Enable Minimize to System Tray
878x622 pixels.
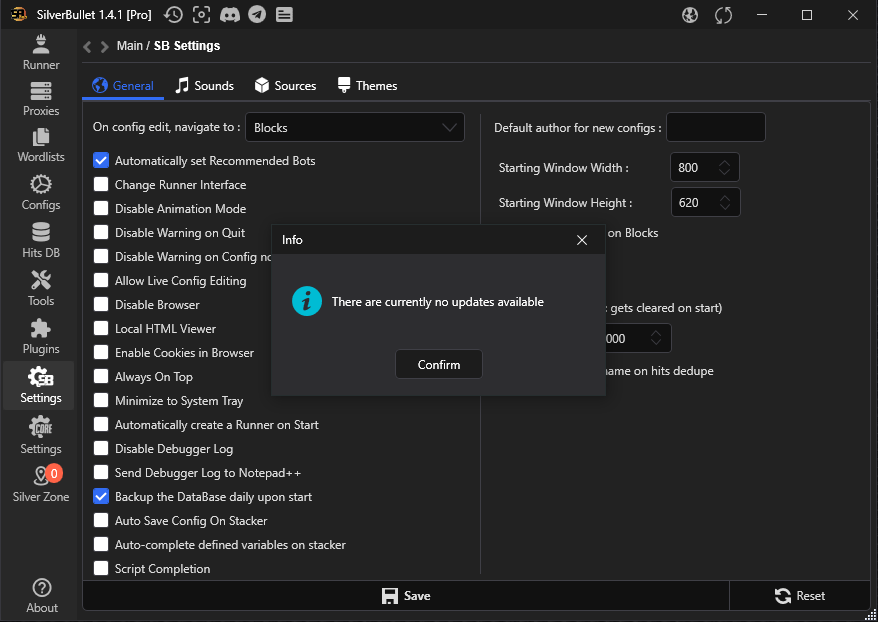[x=101, y=401]
